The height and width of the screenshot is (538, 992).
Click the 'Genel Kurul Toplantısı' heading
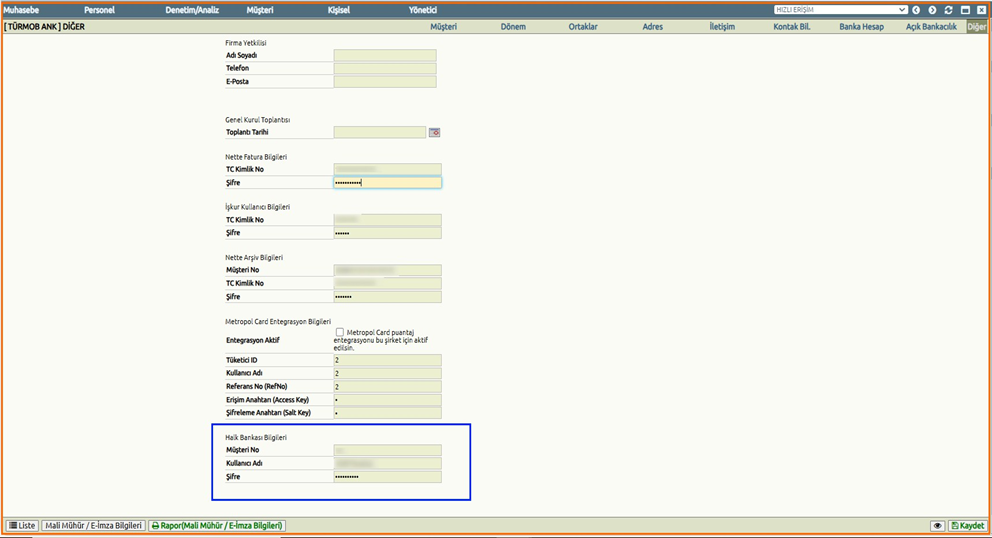(x=257, y=120)
